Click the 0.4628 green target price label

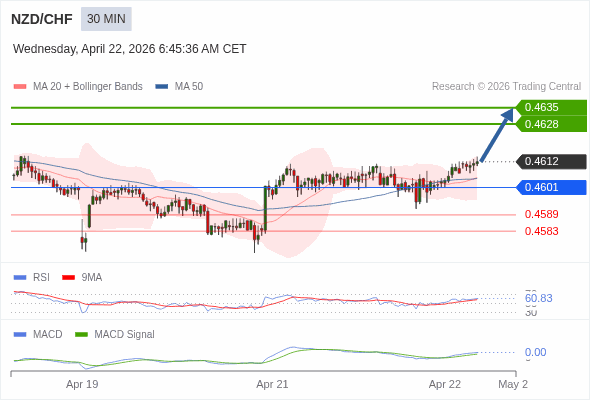(x=551, y=124)
